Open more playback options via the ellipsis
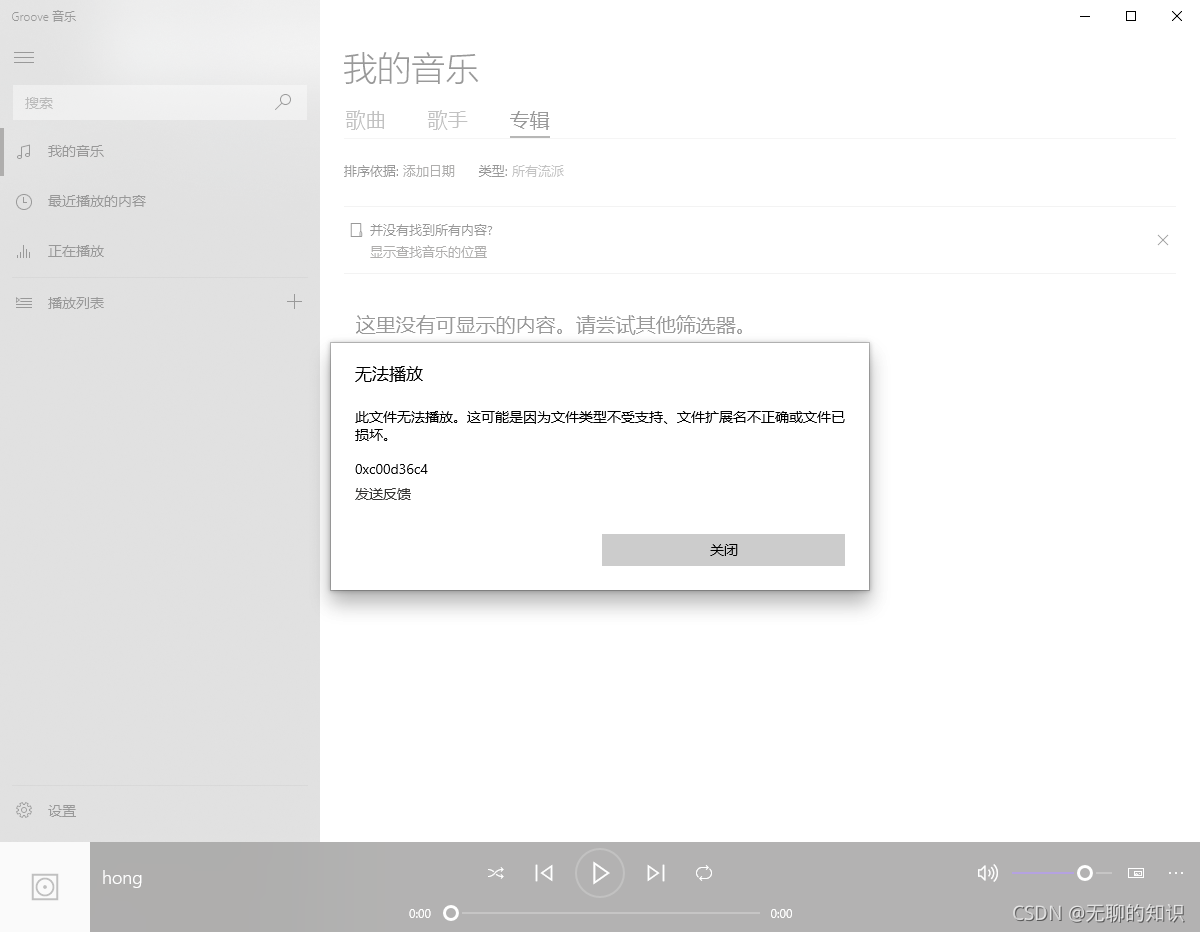The image size is (1200, 932). [x=1175, y=873]
